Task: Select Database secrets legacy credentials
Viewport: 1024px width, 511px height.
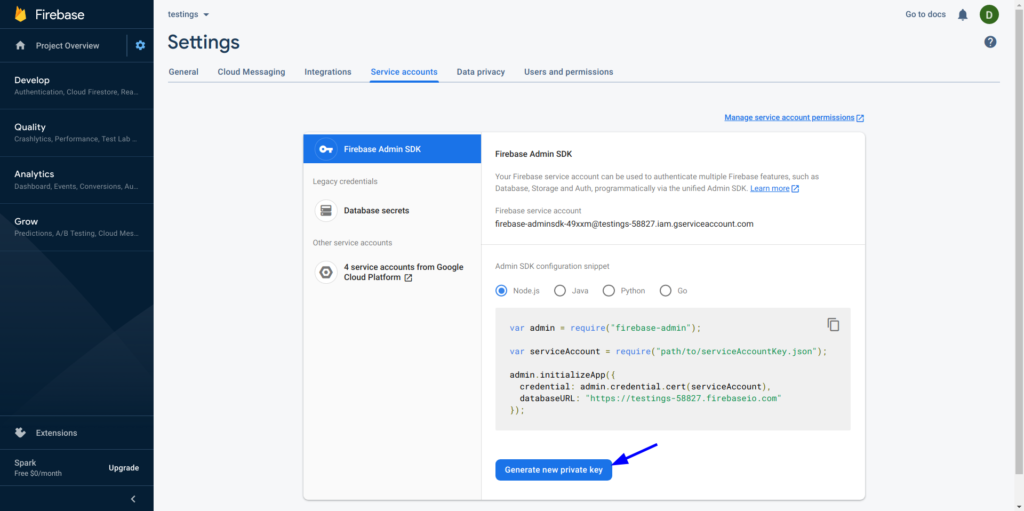Action: (x=376, y=210)
